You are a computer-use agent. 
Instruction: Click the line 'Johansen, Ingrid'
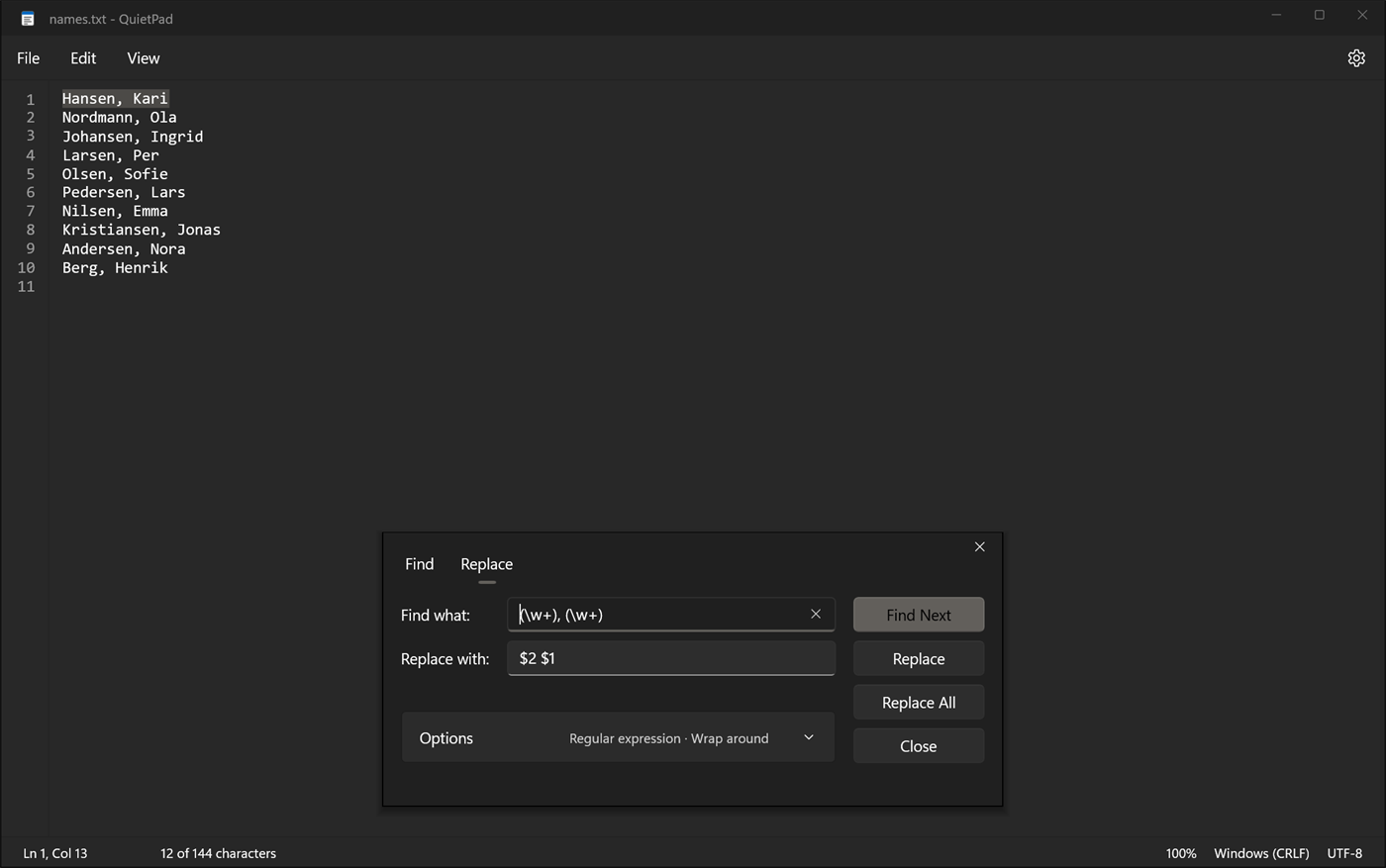pyautogui.click(x=133, y=137)
